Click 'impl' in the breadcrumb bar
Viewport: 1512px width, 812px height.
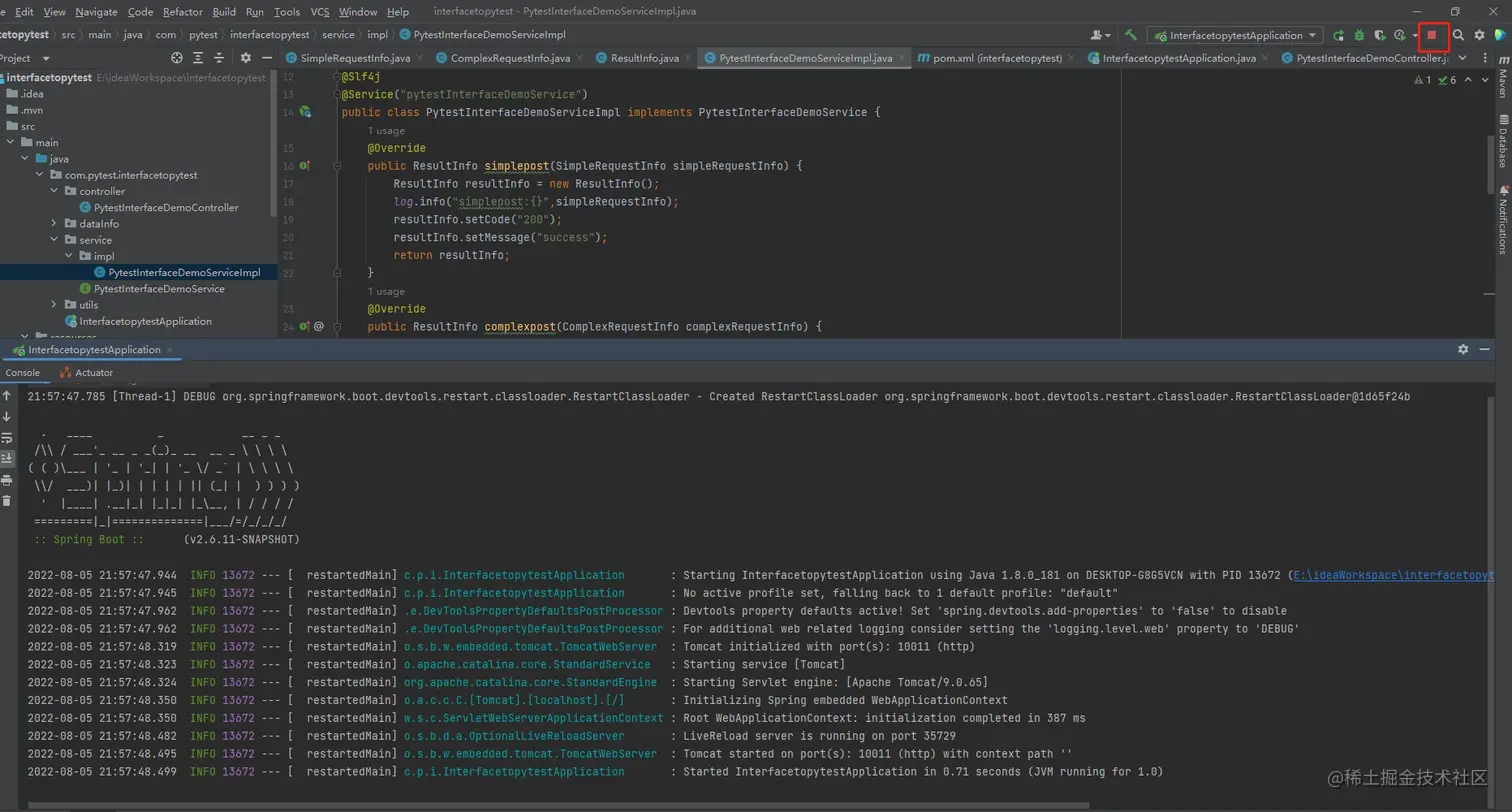click(x=377, y=34)
